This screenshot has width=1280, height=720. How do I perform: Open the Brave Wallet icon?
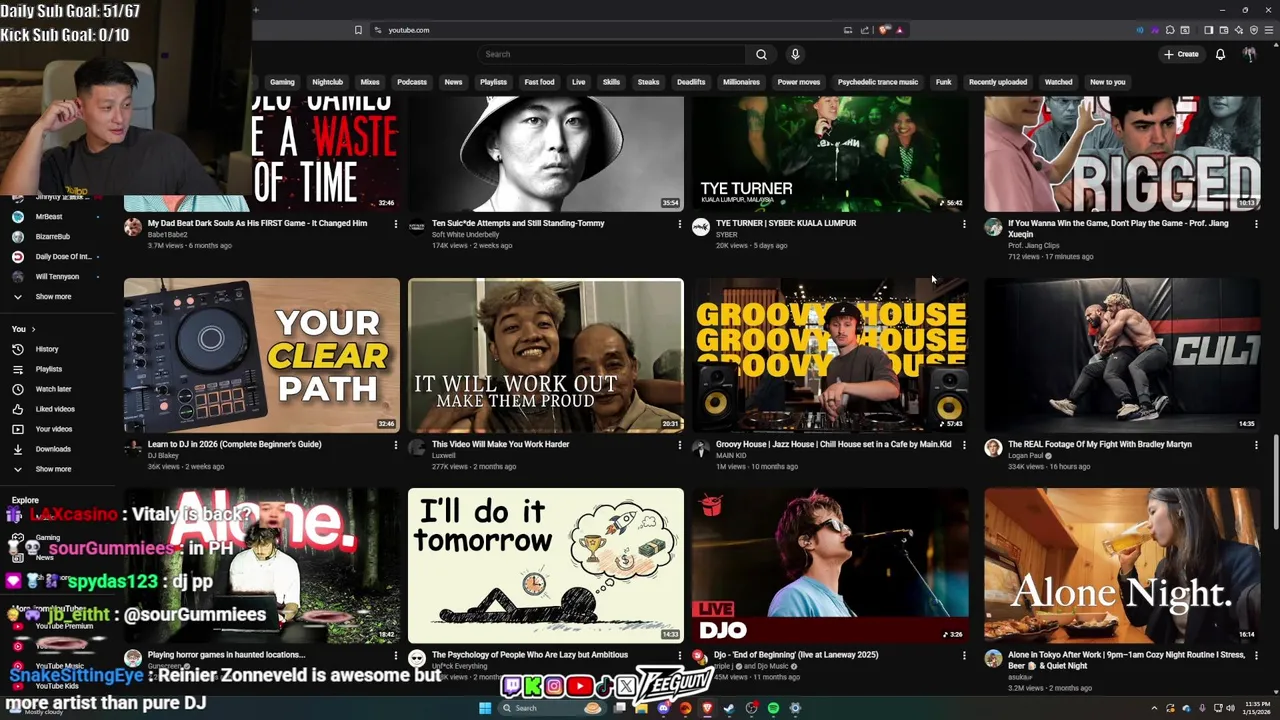1224,30
